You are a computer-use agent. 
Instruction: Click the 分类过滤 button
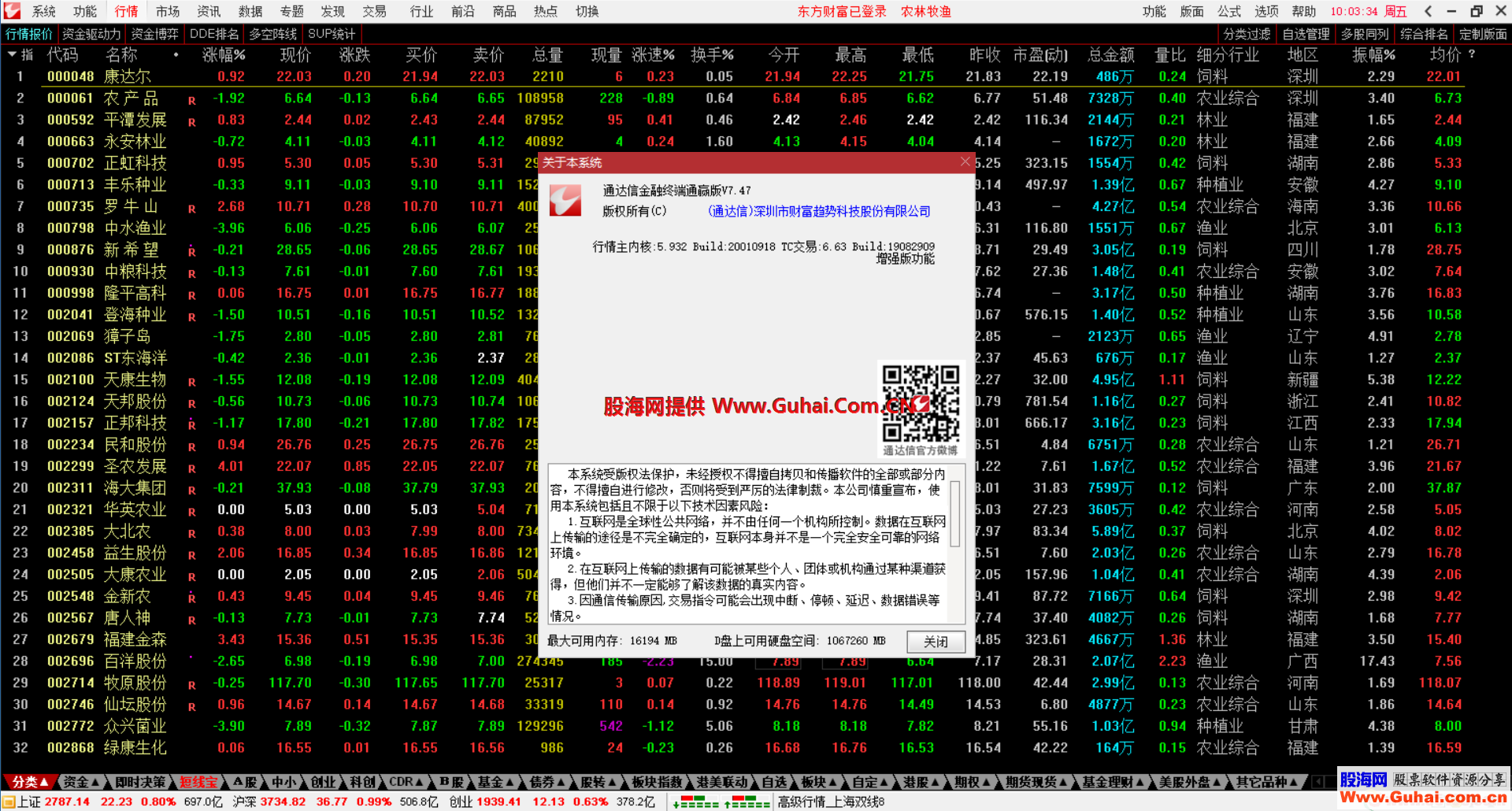1247,34
